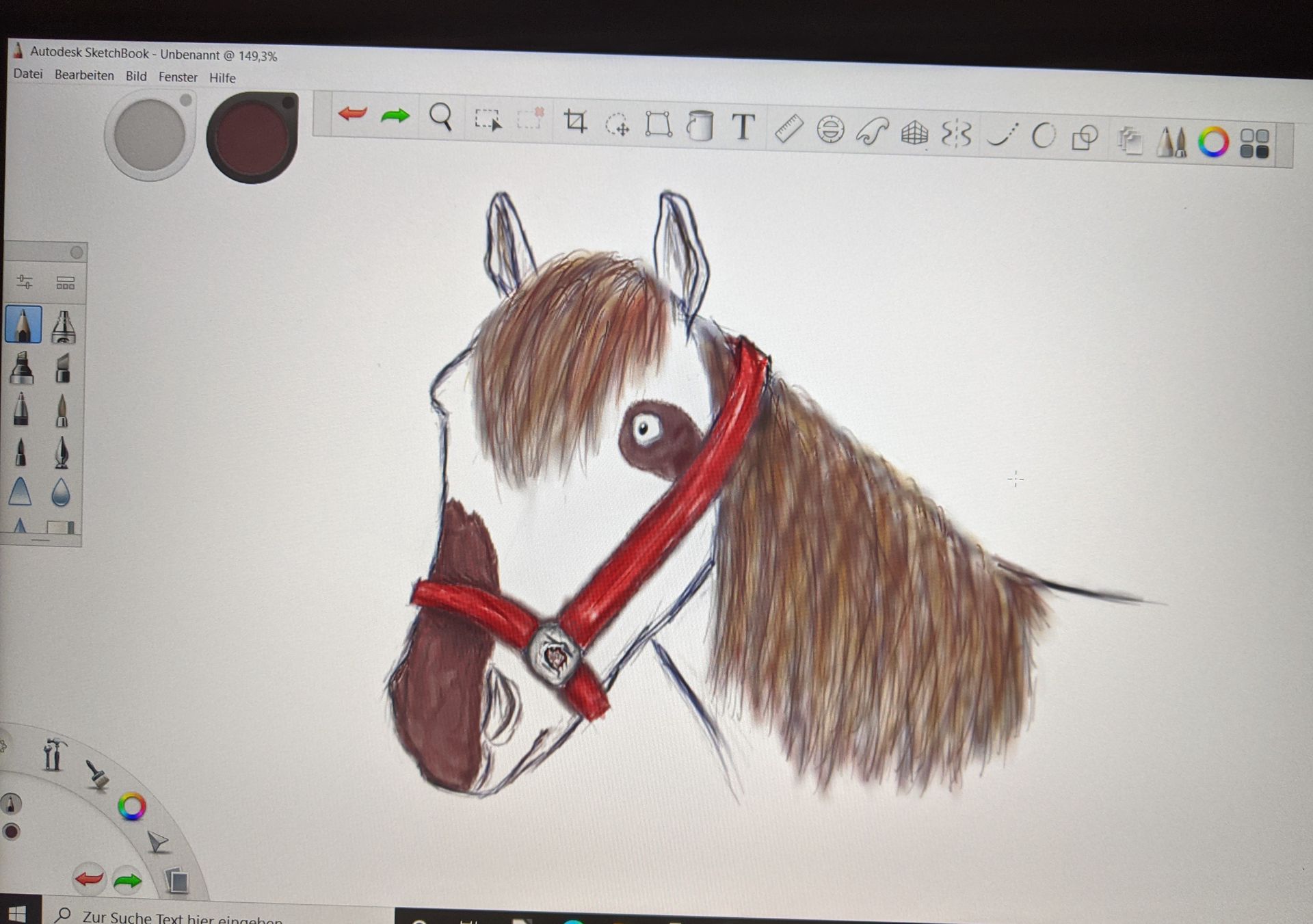Open the lagoon color wheel icon
The image size is (1313, 924).
132,807
